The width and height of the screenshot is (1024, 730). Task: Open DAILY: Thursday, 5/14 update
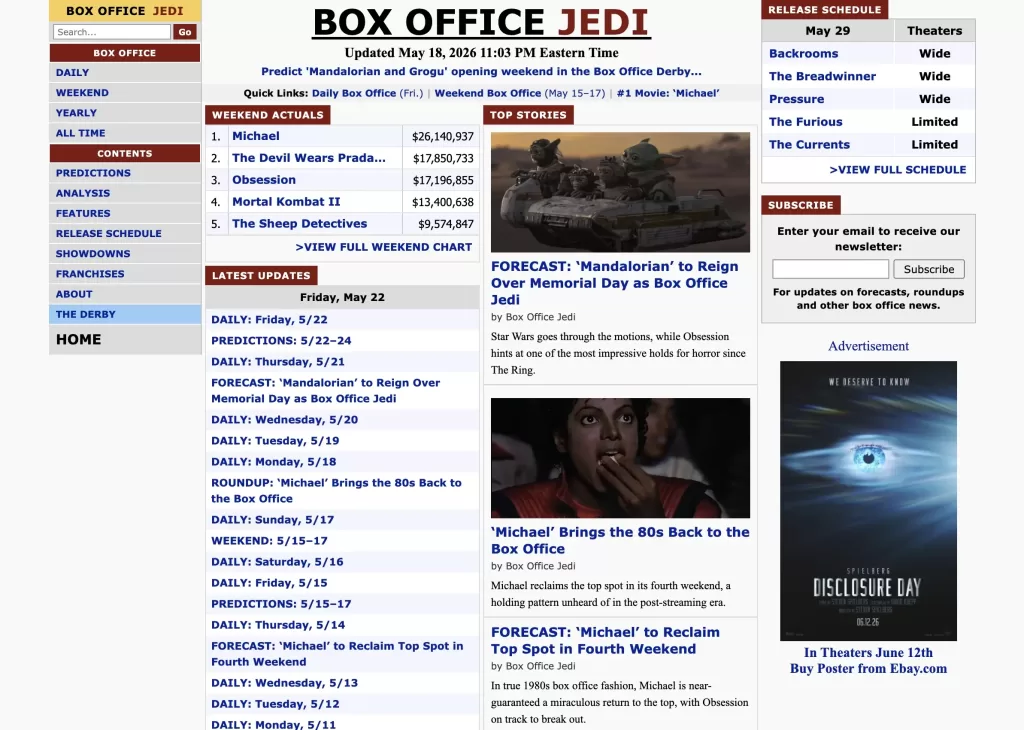coord(278,625)
